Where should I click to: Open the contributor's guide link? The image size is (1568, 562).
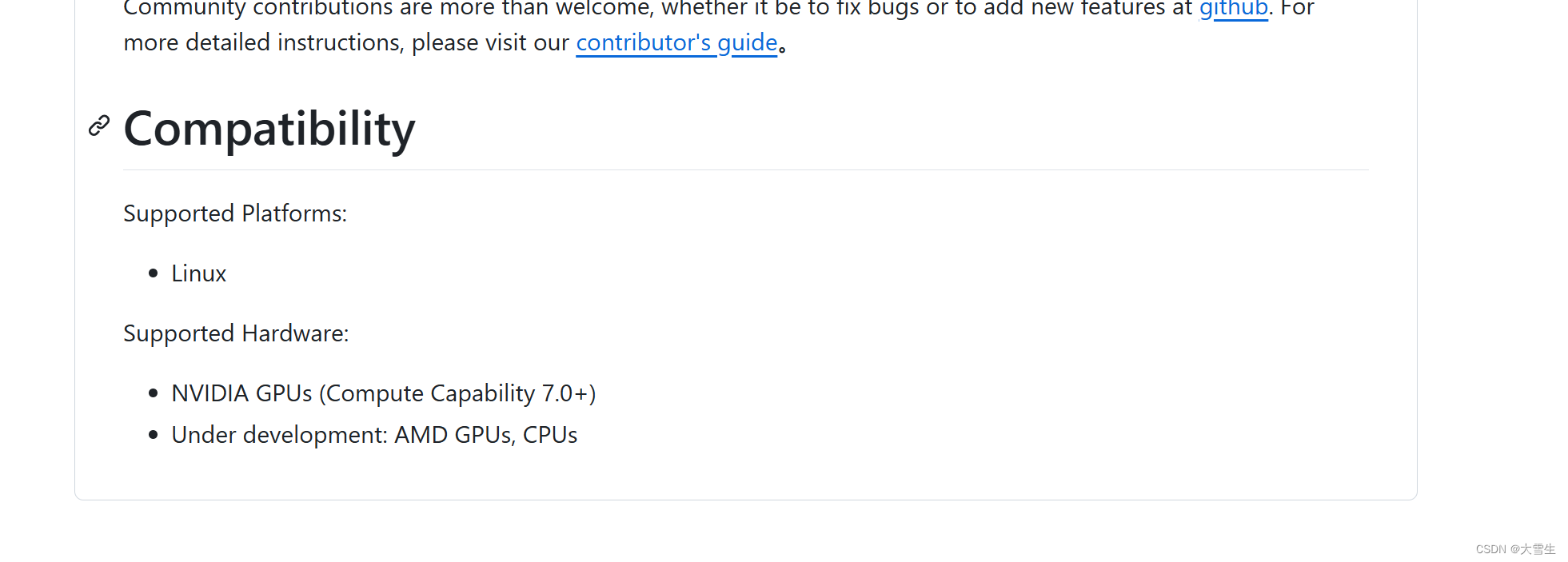(676, 42)
